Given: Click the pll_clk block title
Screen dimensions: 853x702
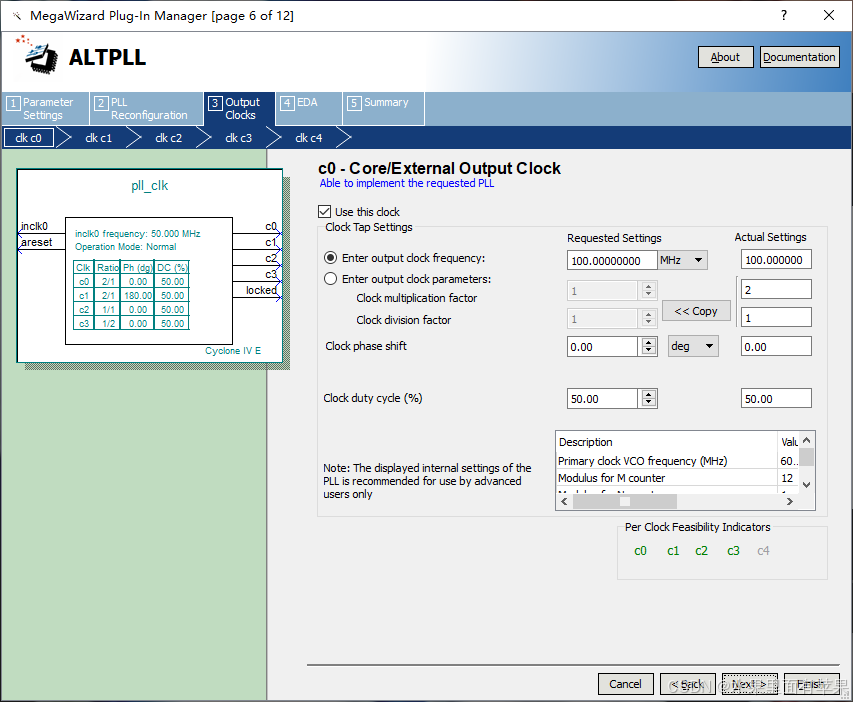Looking at the screenshot, I should [150, 186].
